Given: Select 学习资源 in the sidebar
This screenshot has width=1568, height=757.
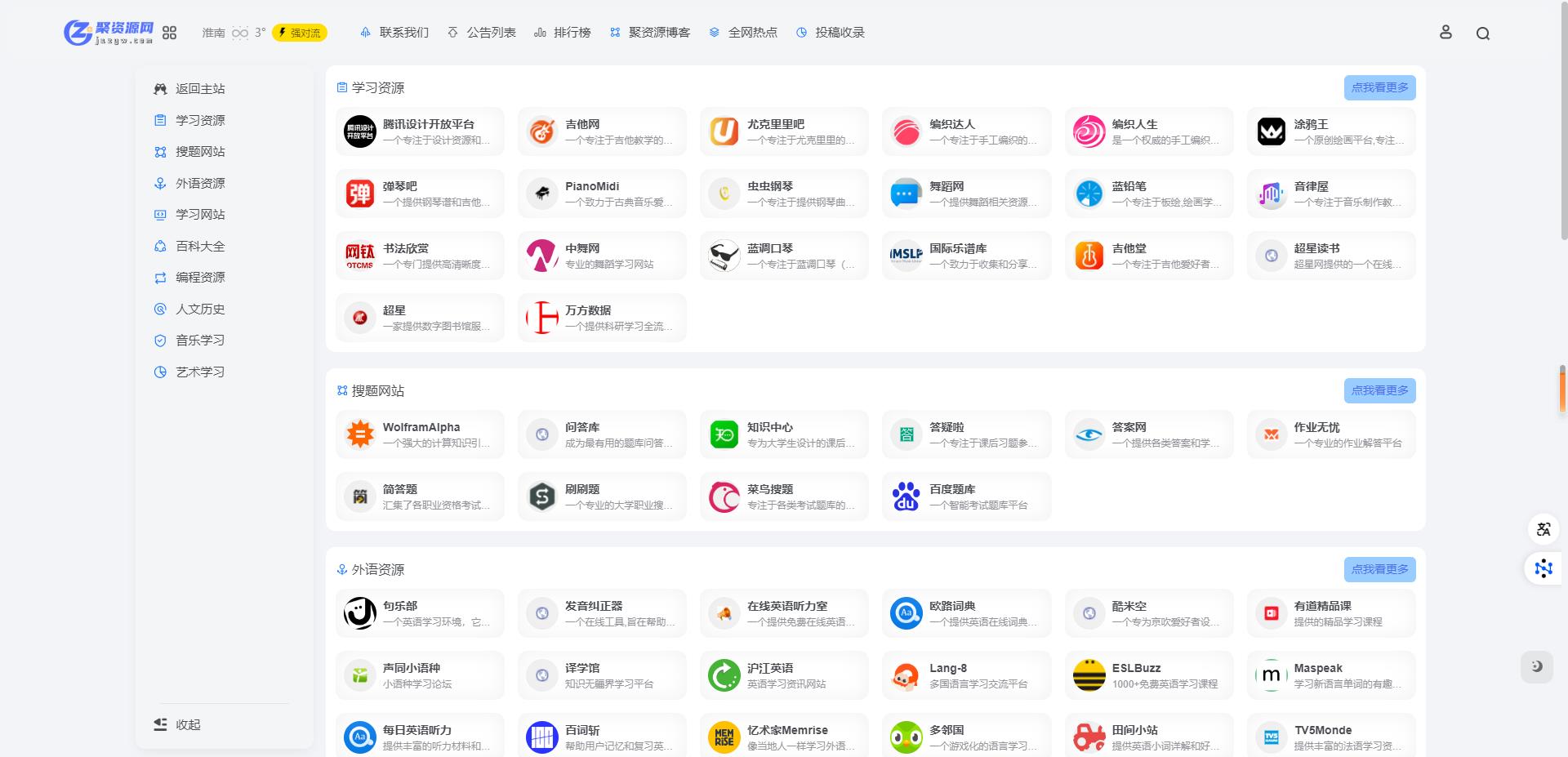Looking at the screenshot, I should coord(189,120).
